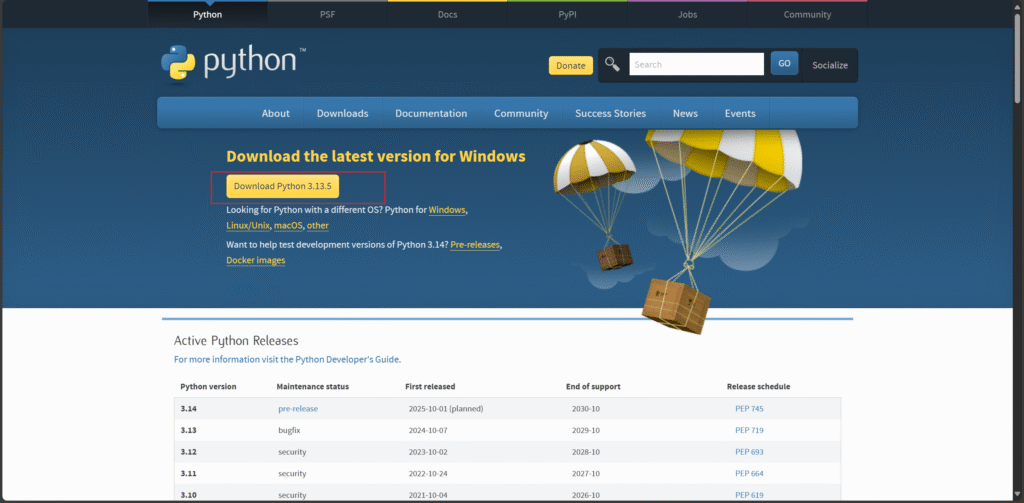Image resolution: width=1024 pixels, height=503 pixels.
Task: Click the 2030-10 end of support cell
Action: point(586,408)
